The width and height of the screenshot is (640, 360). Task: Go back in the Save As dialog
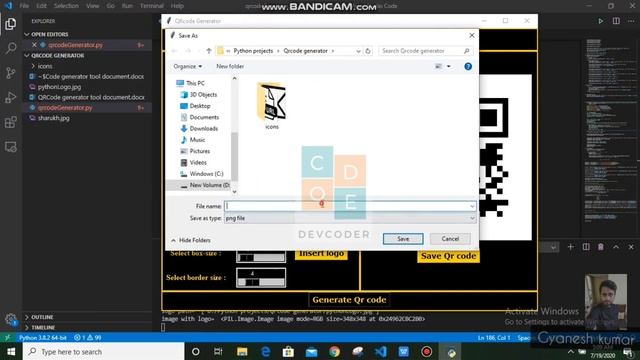click(x=174, y=51)
